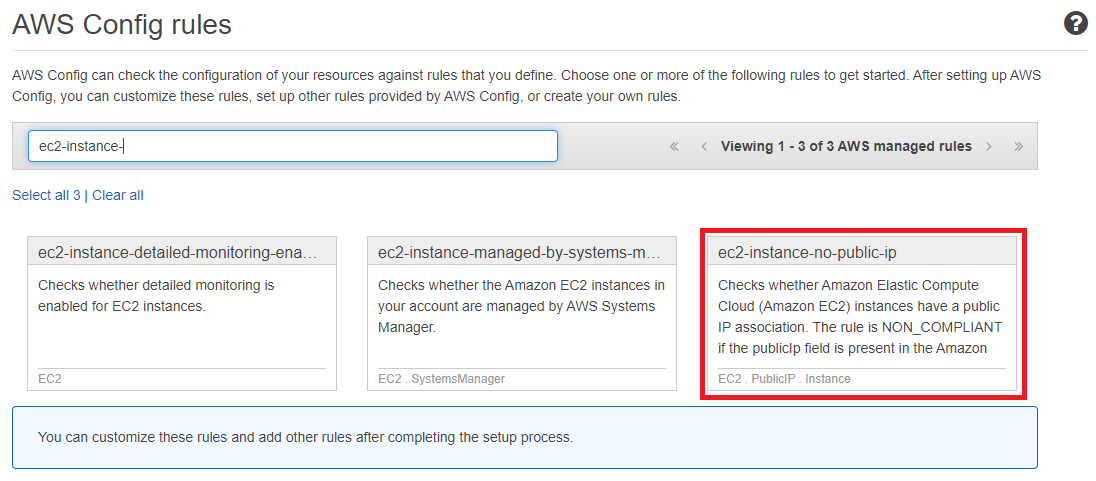Go to next page of rules
This screenshot has height=481, width=1096.
tap(988, 146)
